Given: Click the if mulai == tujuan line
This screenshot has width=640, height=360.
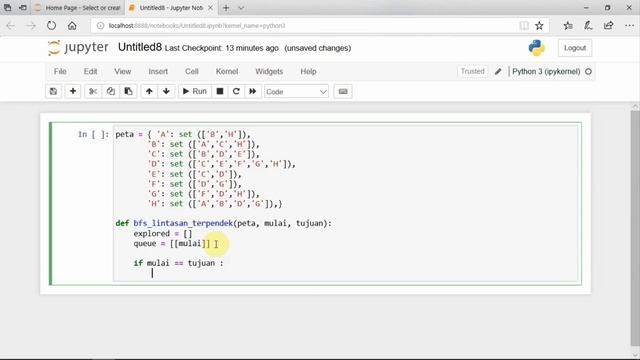Looking at the screenshot, I should 178,263.
